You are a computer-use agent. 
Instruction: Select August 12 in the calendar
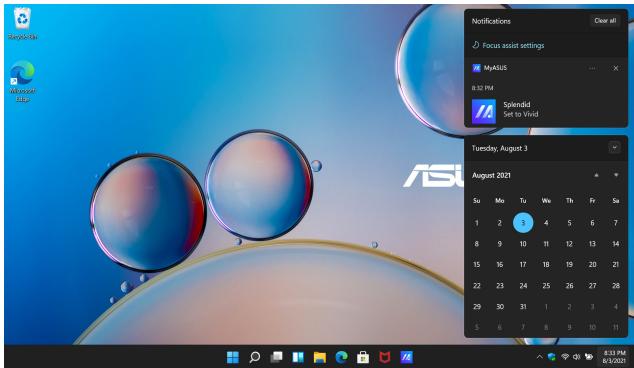click(569, 244)
